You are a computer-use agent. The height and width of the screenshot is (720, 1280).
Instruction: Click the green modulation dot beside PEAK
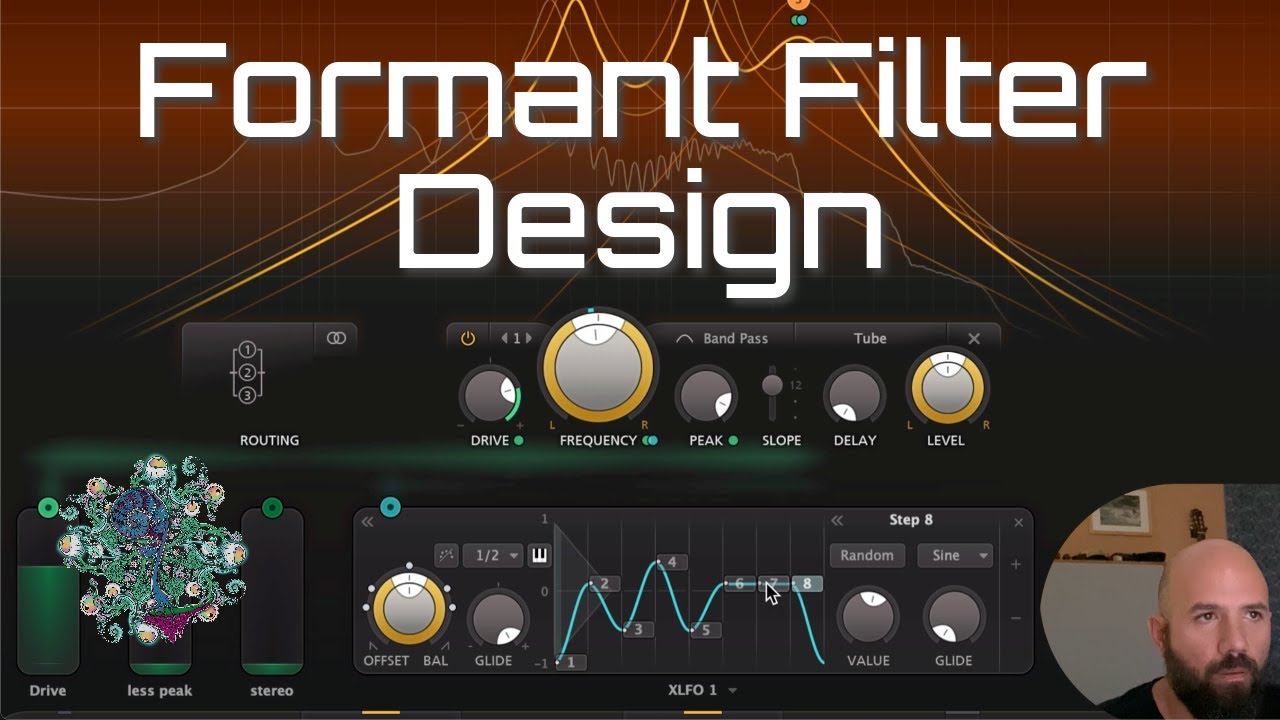(x=733, y=441)
